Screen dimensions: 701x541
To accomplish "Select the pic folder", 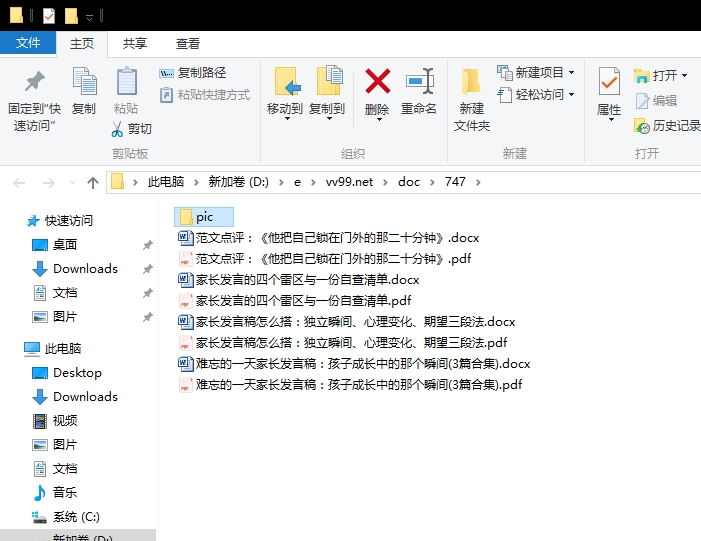I will 204,217.
